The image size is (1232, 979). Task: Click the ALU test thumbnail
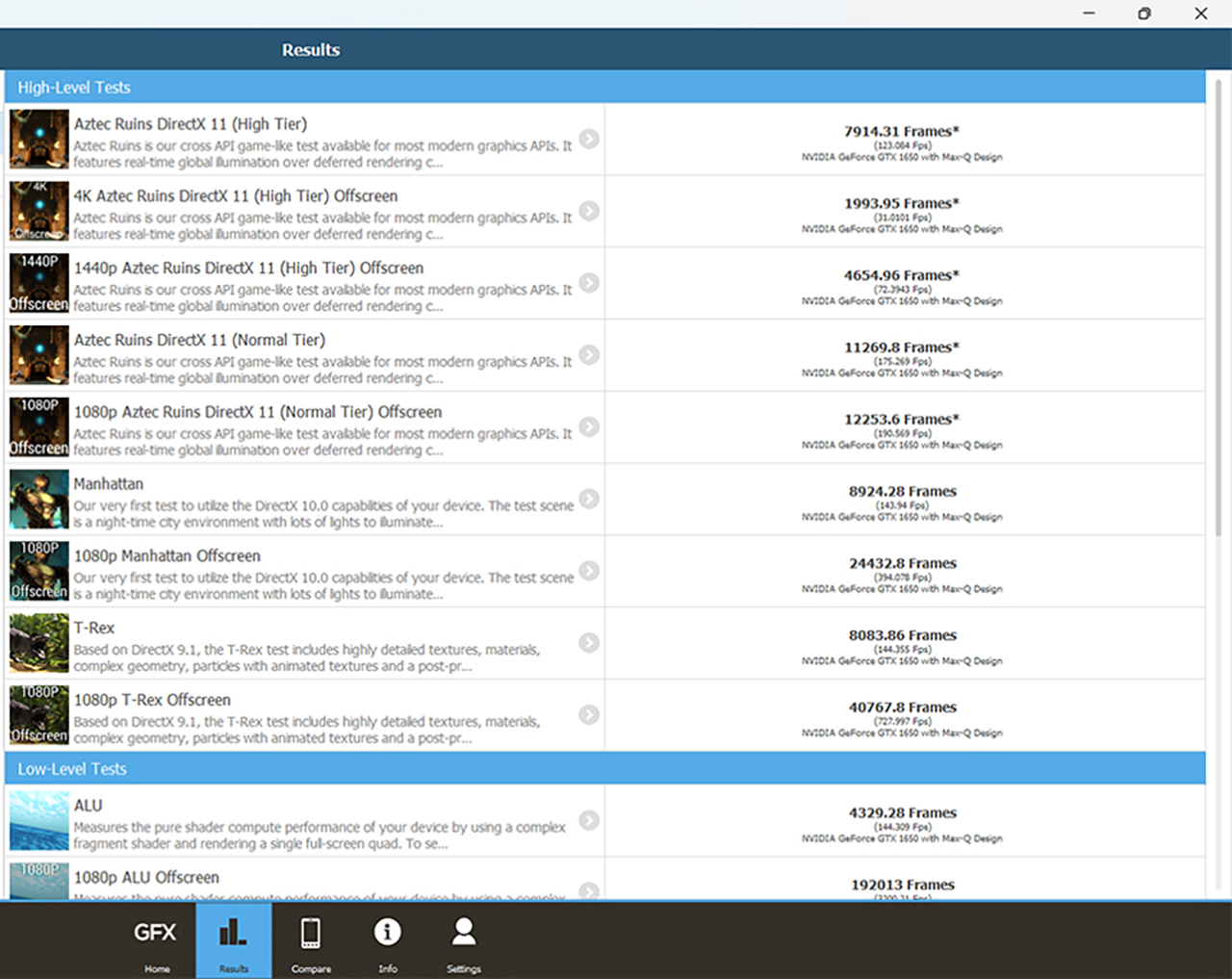click(x=38, y=821)
